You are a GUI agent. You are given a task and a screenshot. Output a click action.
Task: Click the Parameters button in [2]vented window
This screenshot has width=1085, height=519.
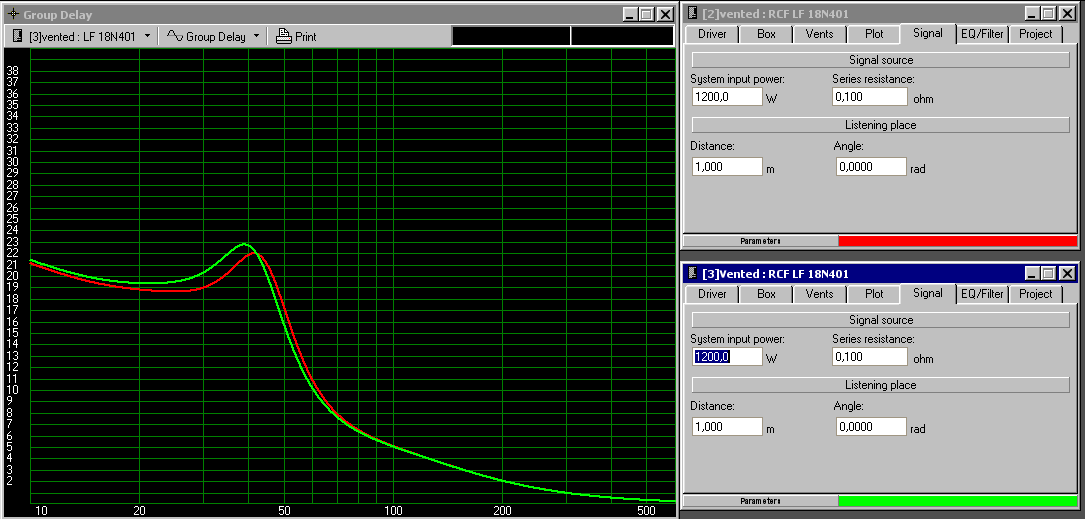[760, 241]
